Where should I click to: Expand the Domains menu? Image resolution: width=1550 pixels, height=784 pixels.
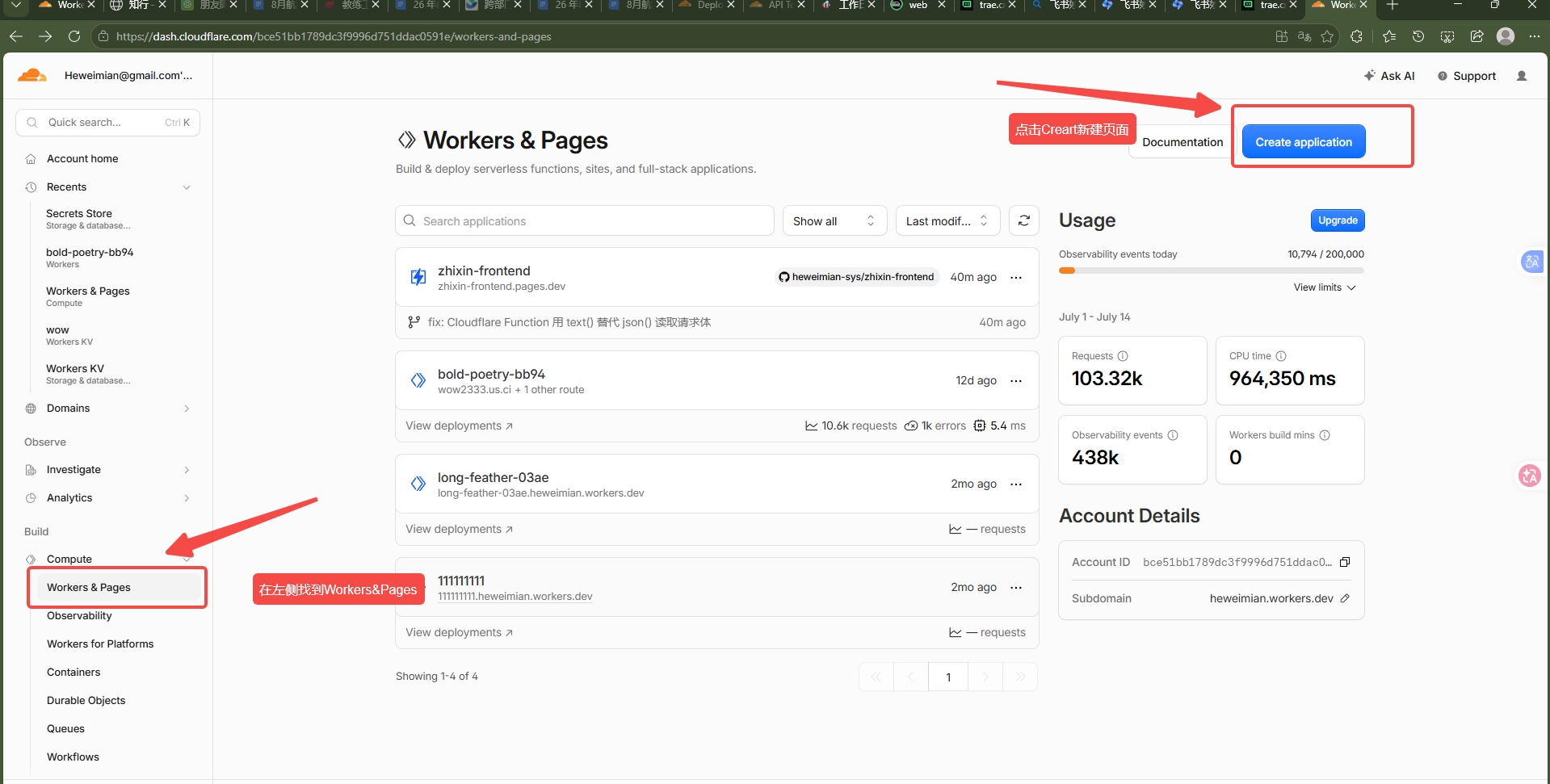187,409
